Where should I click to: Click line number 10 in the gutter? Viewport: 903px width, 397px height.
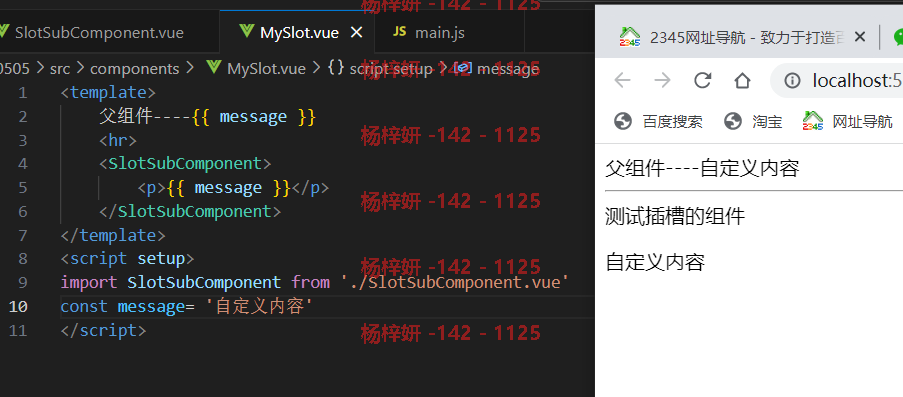tap(18, 307)
